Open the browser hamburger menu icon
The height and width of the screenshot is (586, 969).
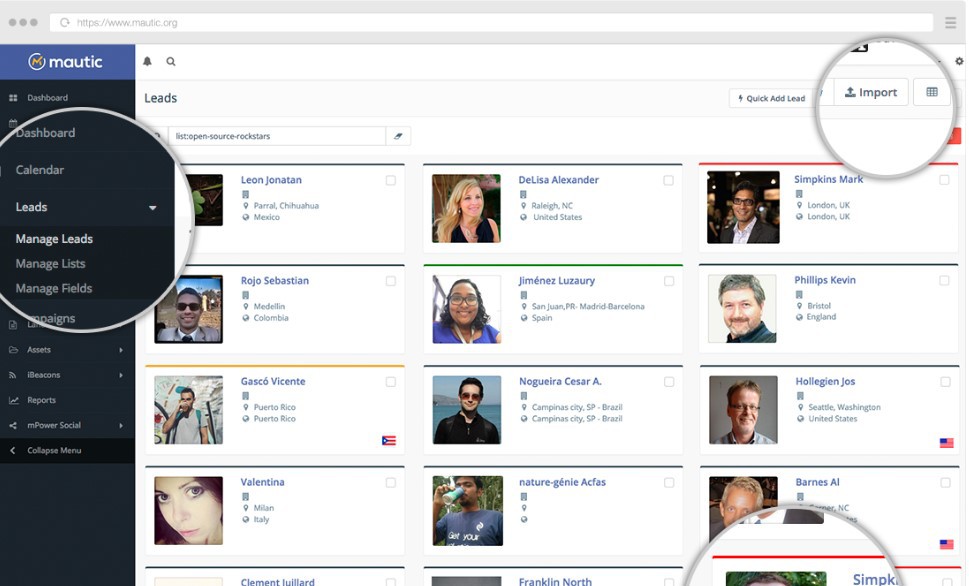(x=950, y=22)
